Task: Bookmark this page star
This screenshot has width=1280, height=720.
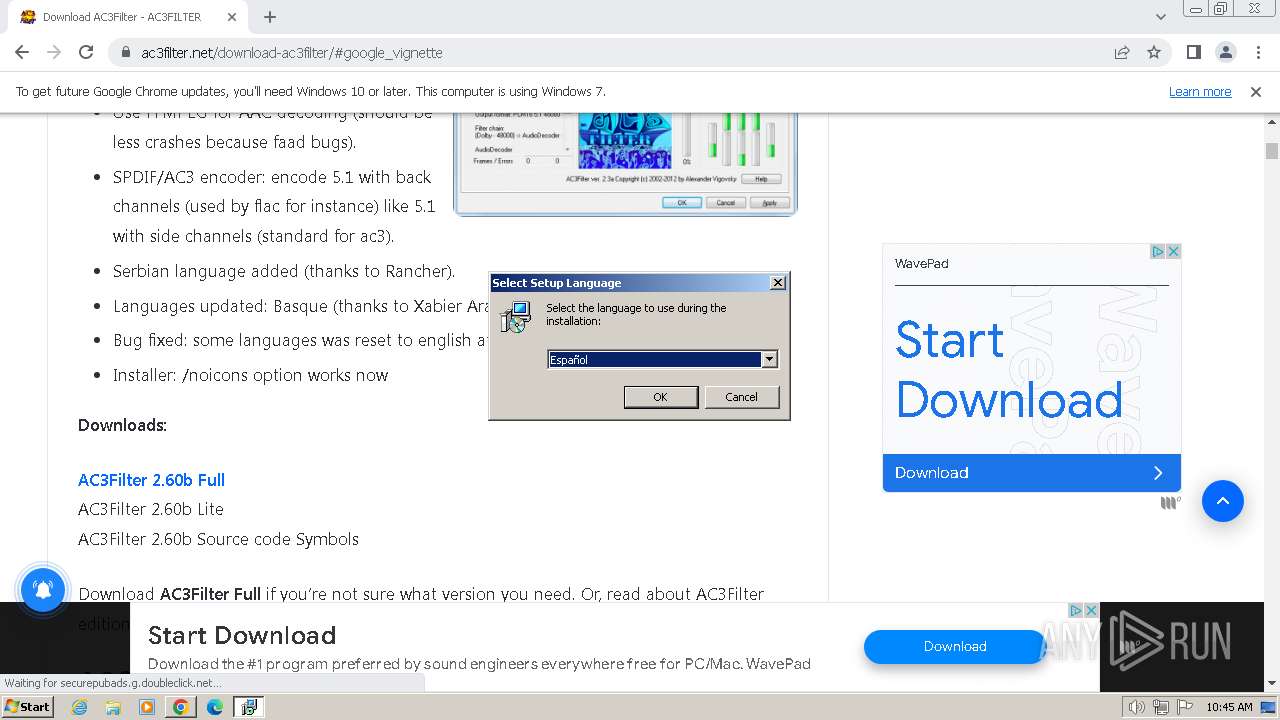Action: pos(1154,52)
